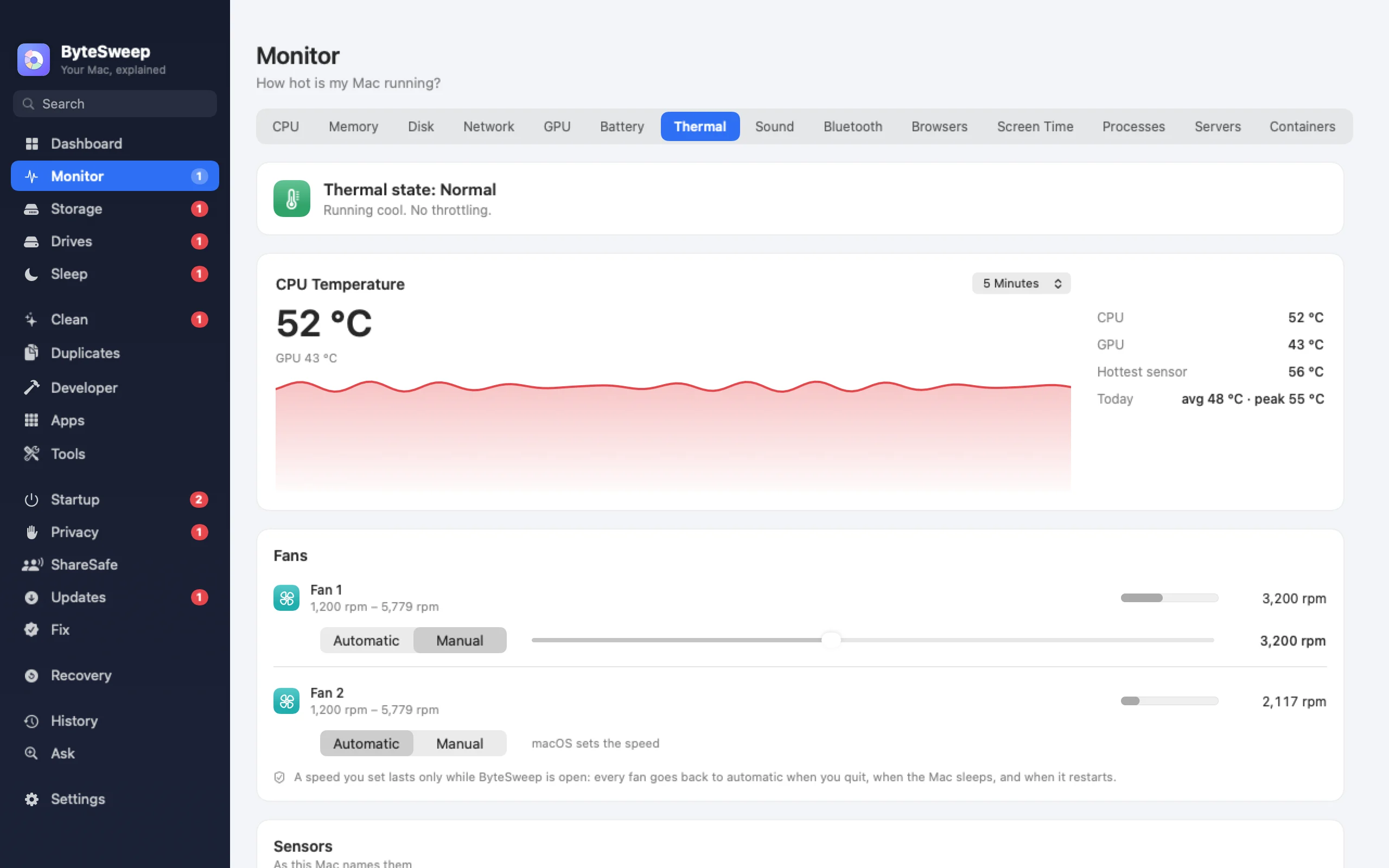Viewport: 1389px width, 868px height.
Task: Open the Containers tab
Action: click(1302, 126)
